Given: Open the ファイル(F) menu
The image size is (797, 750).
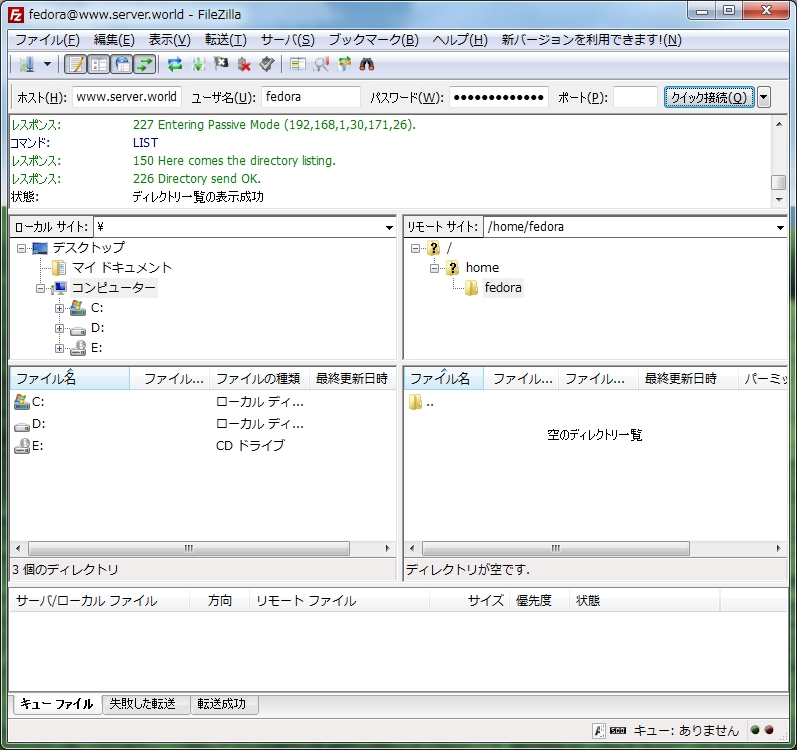Looking at the screenshot, I should pyautogui.click(x=47, y=40).
